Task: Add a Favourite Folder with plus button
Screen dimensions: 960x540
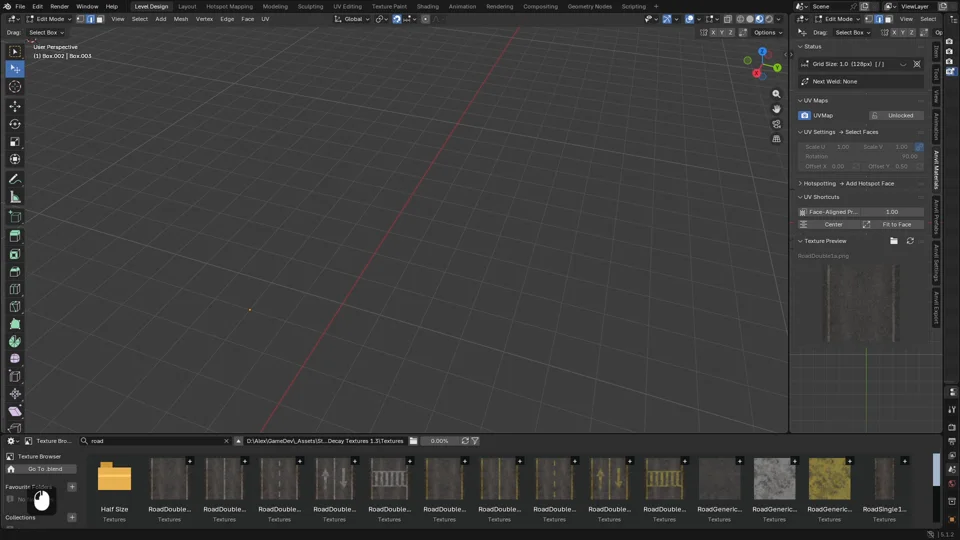Action: [72, 487]
